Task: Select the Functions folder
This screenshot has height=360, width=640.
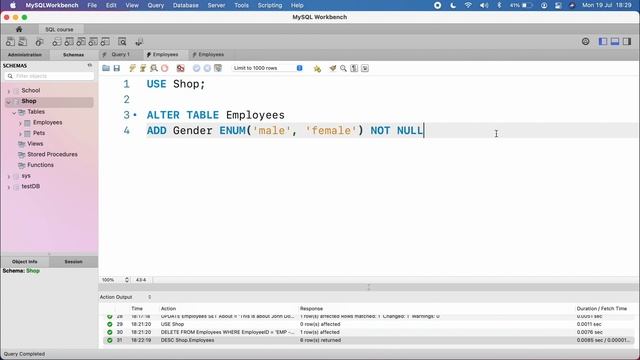Action: [40, 165]
